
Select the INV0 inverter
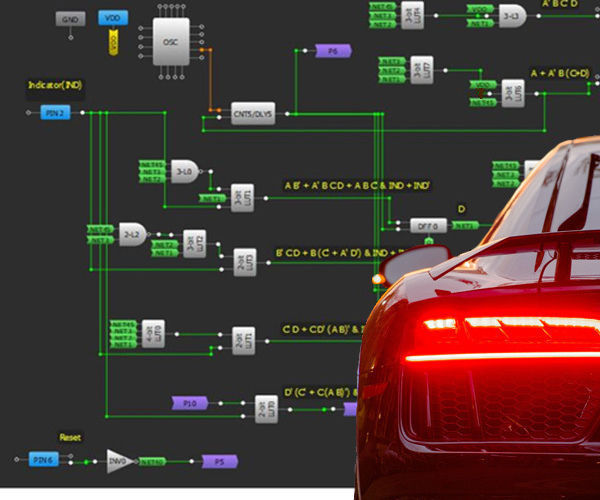click(x=120, y=461)
